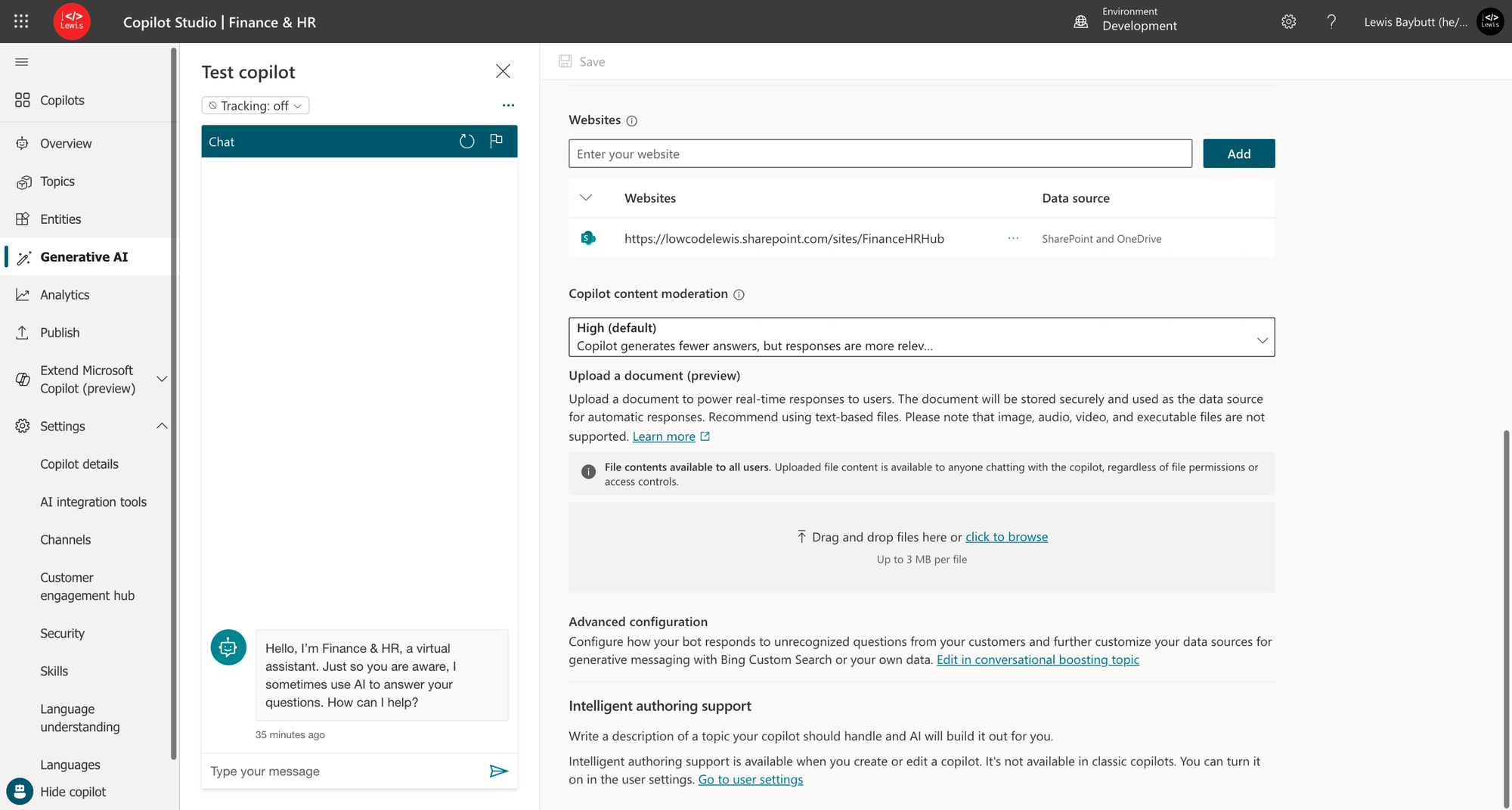
Task: Click the Data source column header
Action: (1076, 198)
